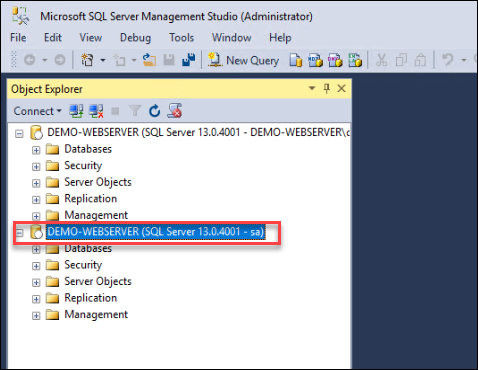Open the Navigate Backward dropdown arrow
The height and width of the screenshot is (370, 478).
(x=45, y=60)
